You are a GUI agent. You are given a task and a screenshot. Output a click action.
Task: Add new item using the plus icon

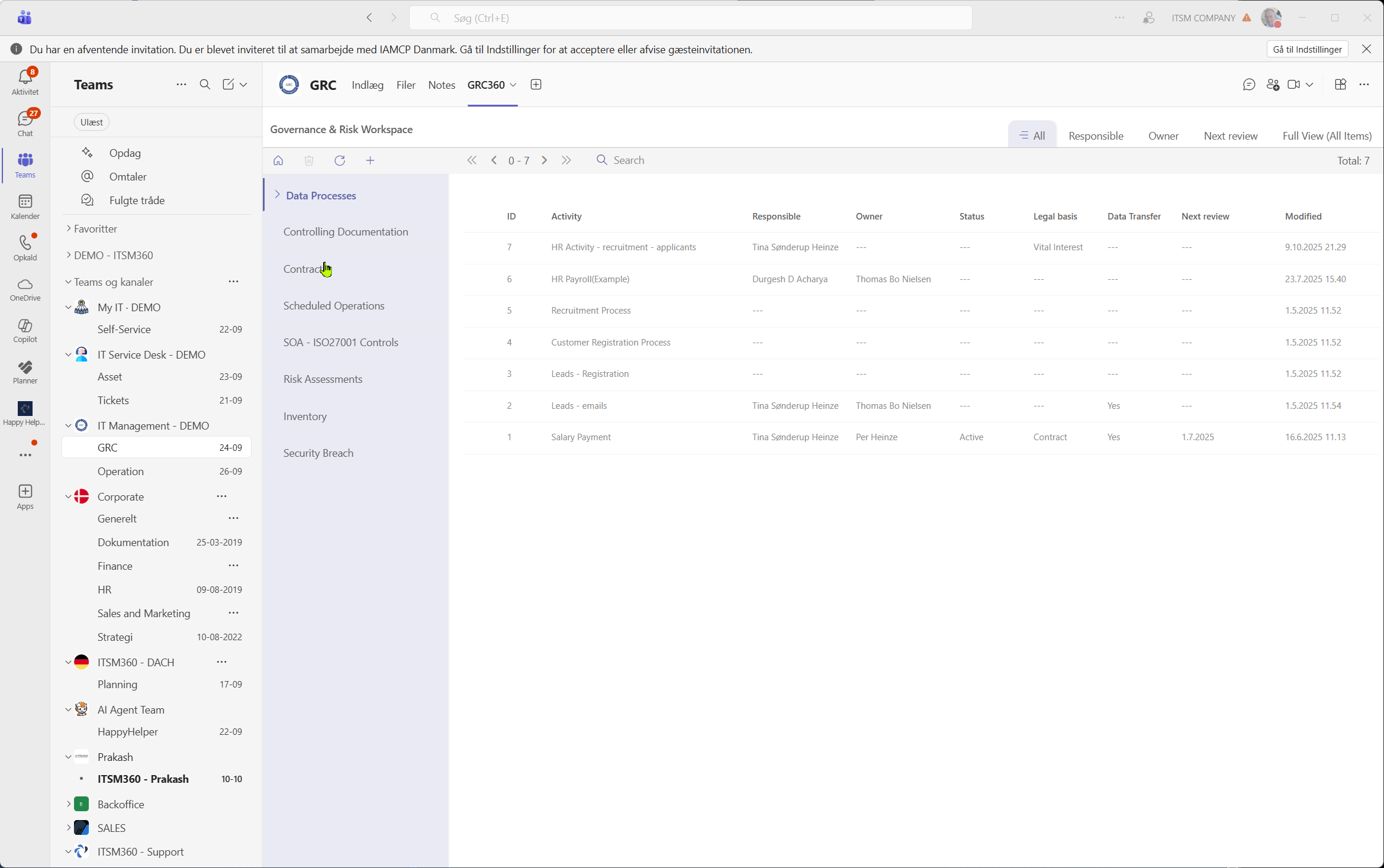point(371,160)
